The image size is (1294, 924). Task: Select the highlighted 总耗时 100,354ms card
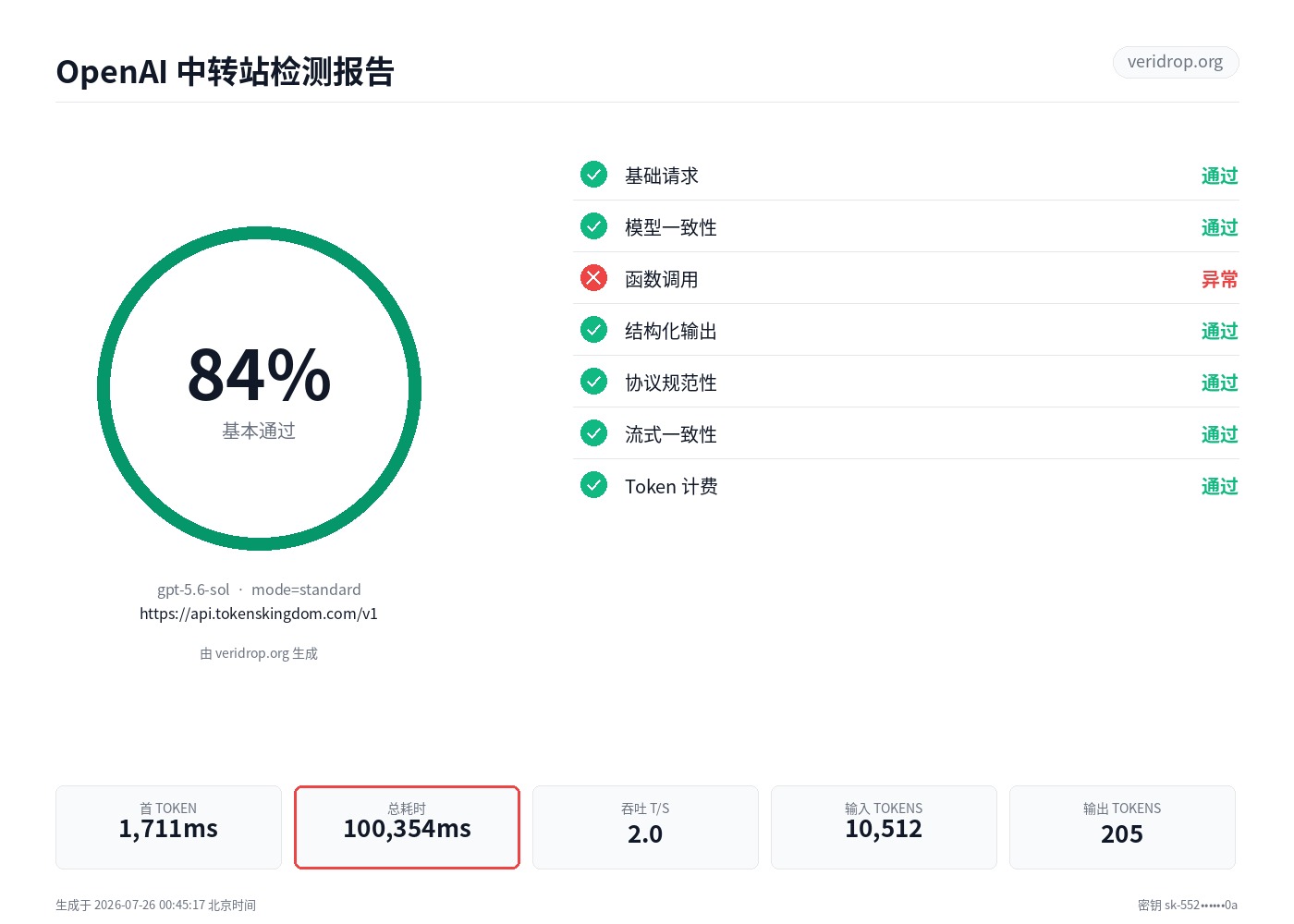coord(407,827)
